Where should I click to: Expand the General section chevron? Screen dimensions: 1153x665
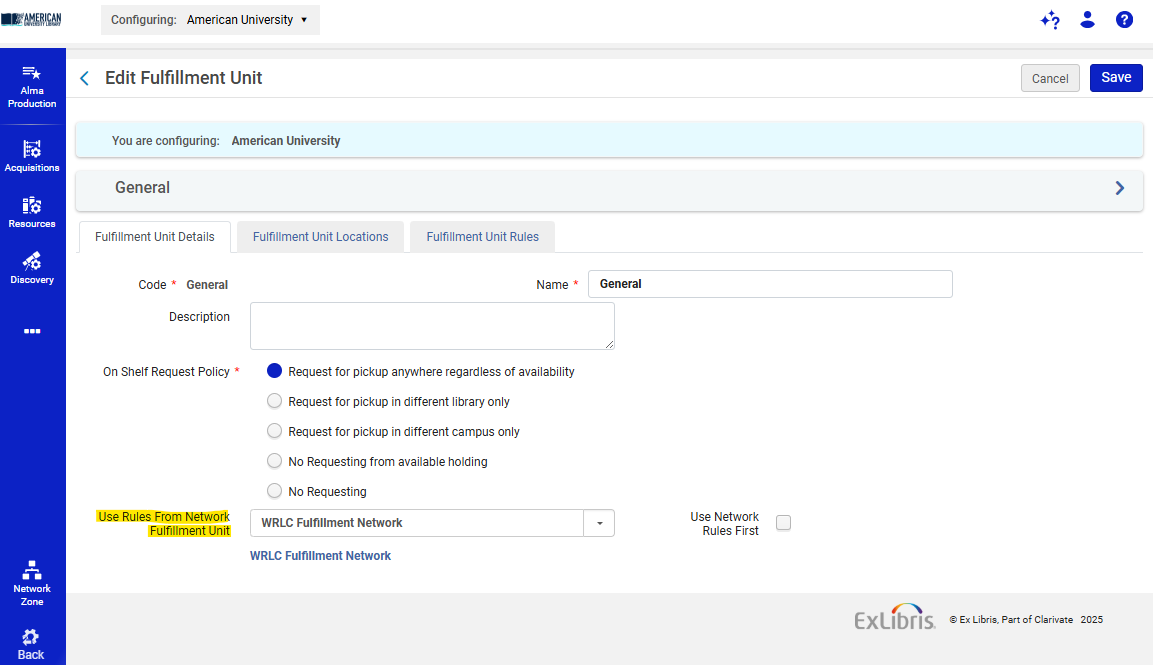click(x=1120, y=188)
